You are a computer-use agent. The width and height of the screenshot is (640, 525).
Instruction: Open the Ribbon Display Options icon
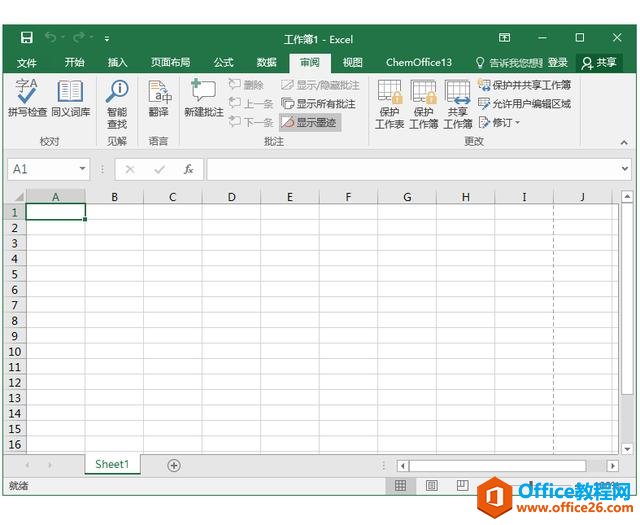pos(504,38)
